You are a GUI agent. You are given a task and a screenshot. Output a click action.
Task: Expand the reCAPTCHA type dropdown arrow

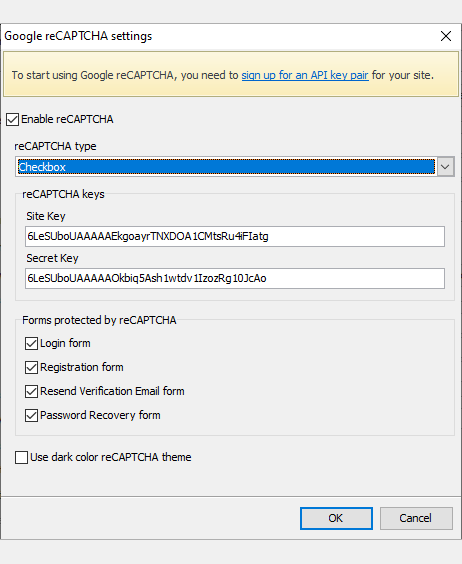pos(445,167)
